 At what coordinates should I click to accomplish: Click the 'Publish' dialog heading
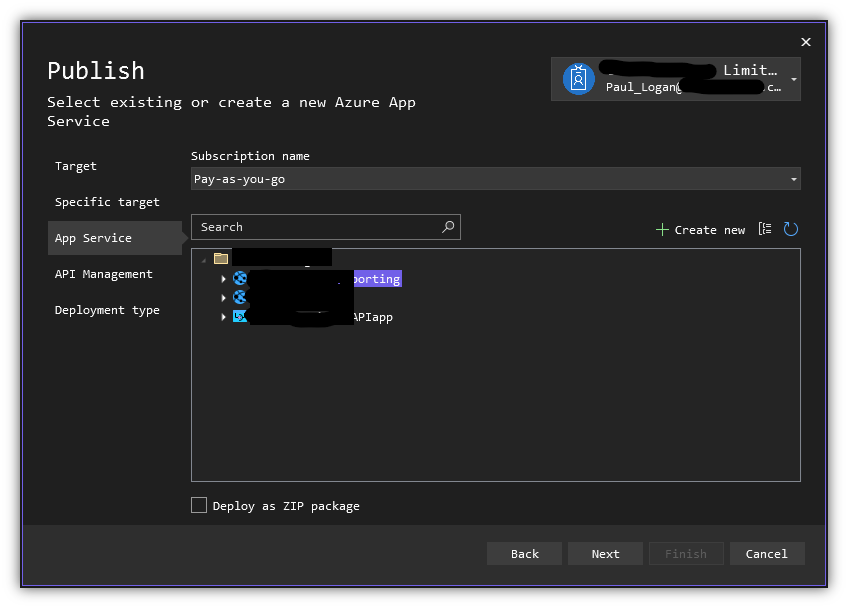coord(96,71)
